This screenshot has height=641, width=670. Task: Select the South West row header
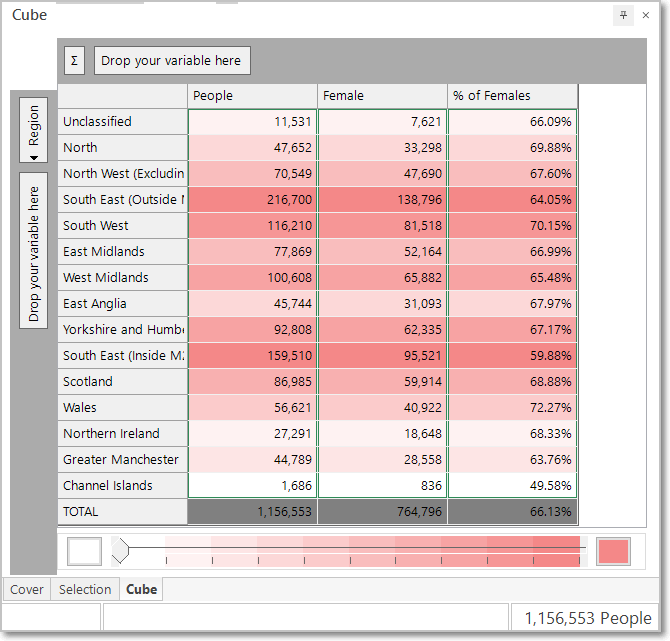(x=123, y=226)
